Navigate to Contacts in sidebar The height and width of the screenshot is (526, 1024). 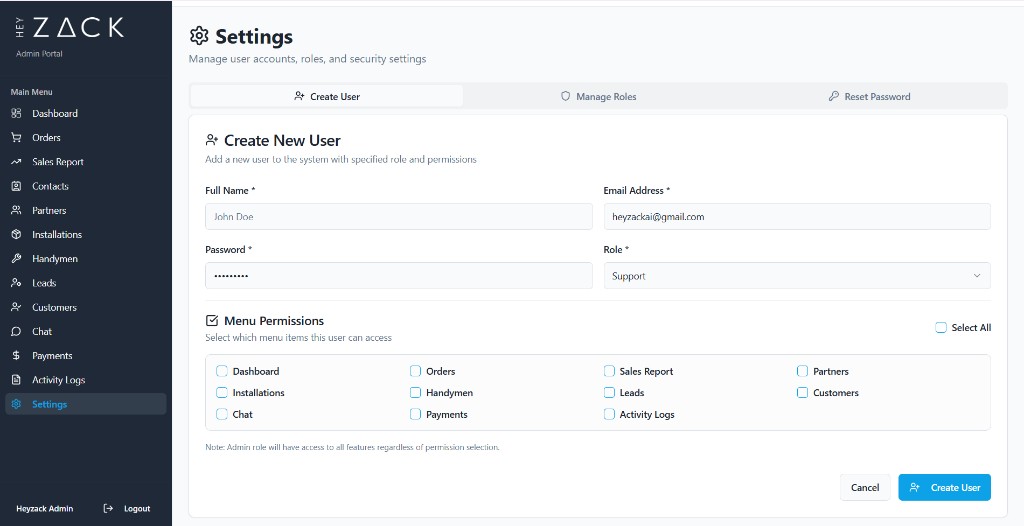coord(86,186)
